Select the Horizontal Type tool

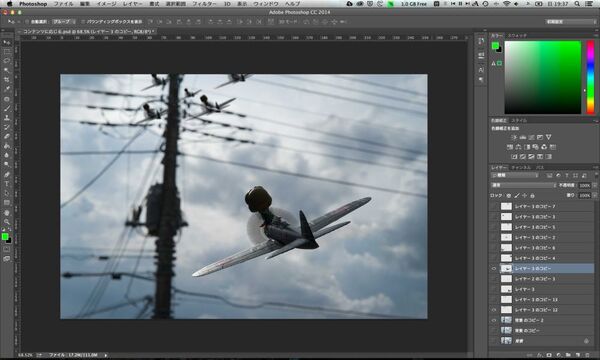pos(7,184)
